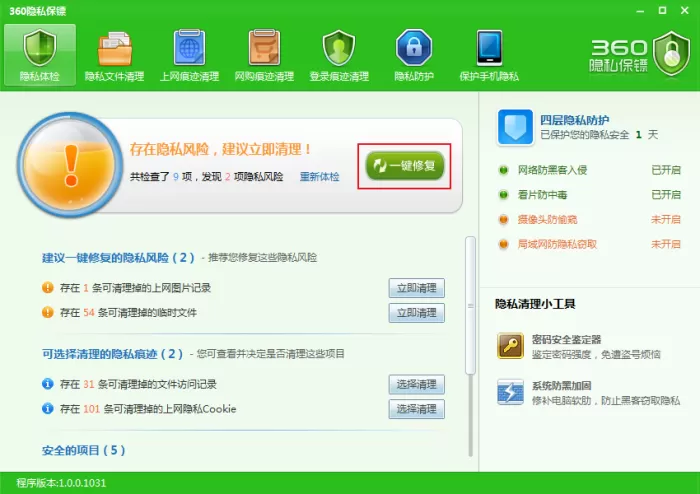Open the 隐私文件清理 folder icon tab
700x494 pixels.
(x=114, y=55)
